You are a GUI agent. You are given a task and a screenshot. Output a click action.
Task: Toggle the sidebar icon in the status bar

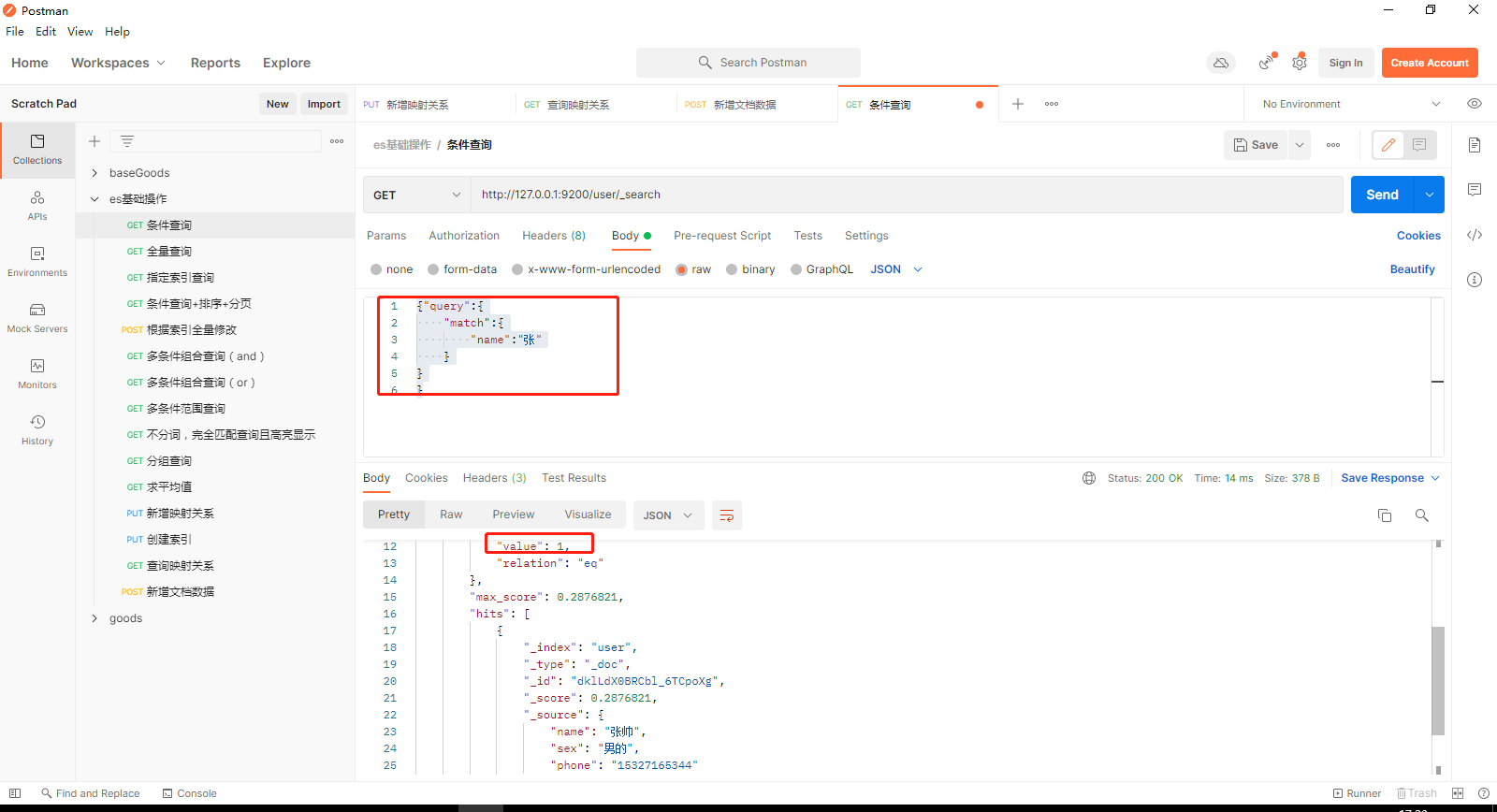tap(15, 793)
